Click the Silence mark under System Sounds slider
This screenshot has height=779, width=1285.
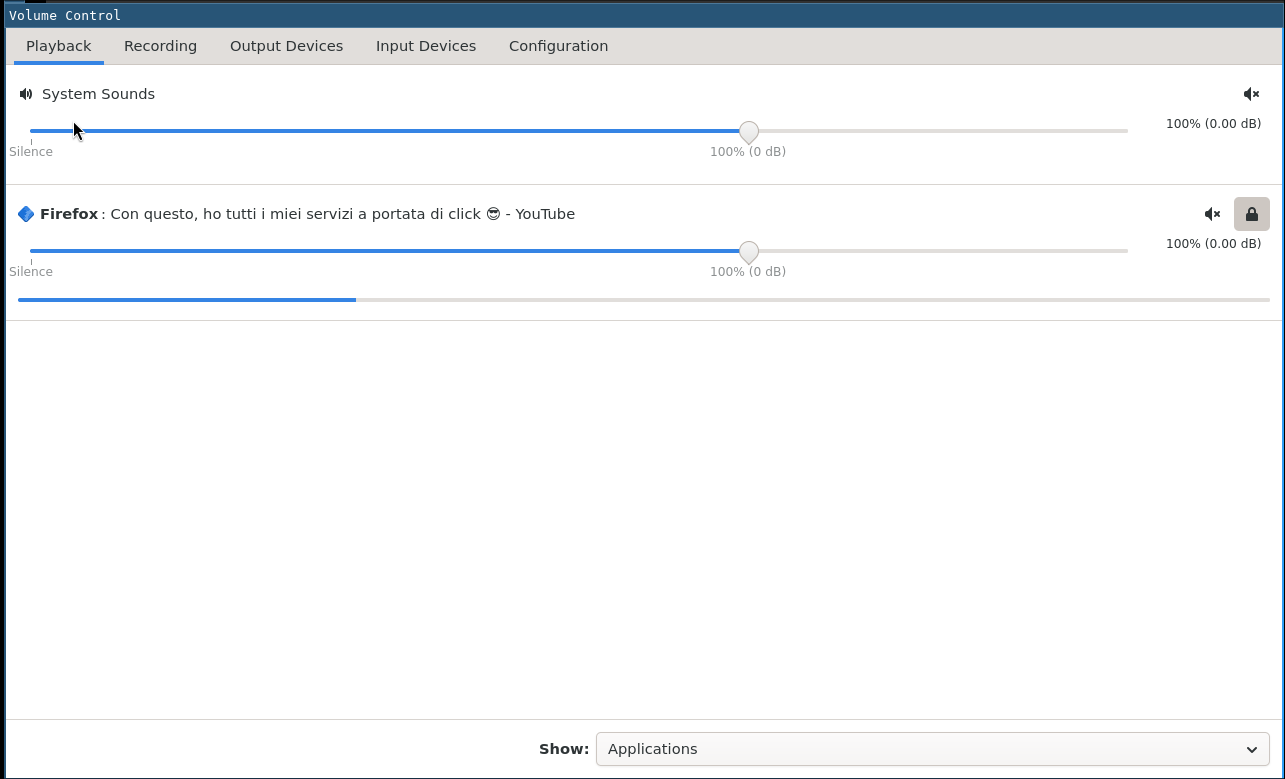click(x=31, y=152)
